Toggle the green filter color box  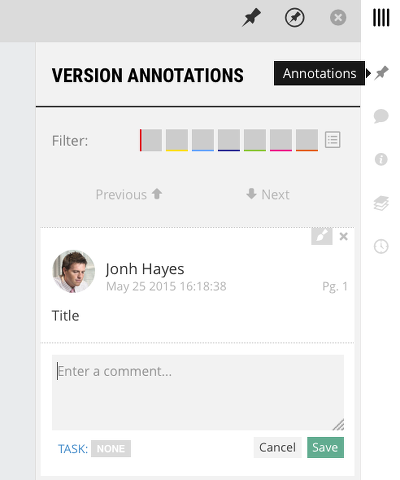[x=255, y=140]
